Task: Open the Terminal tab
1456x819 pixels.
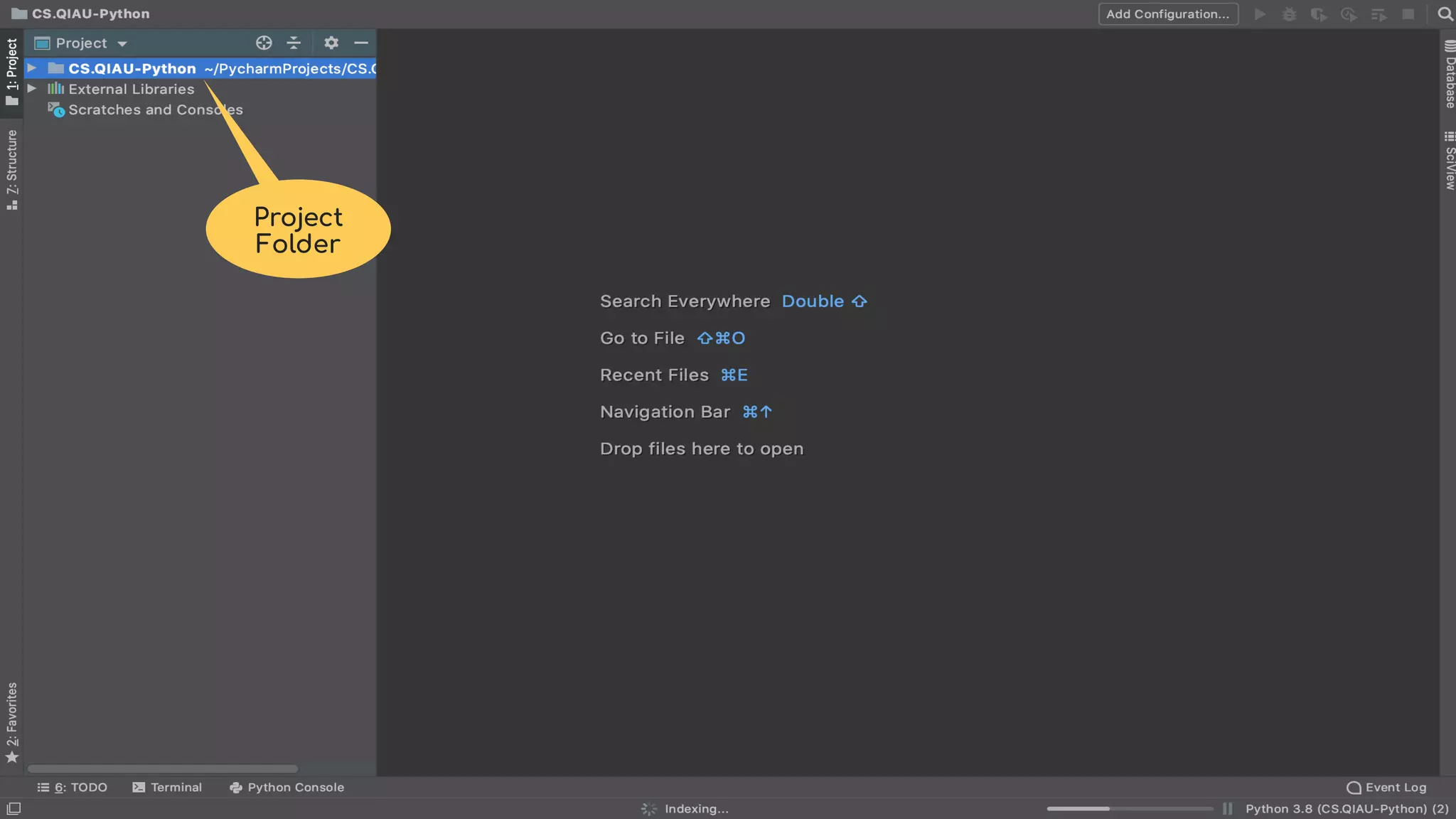Action: pos(168,787)
